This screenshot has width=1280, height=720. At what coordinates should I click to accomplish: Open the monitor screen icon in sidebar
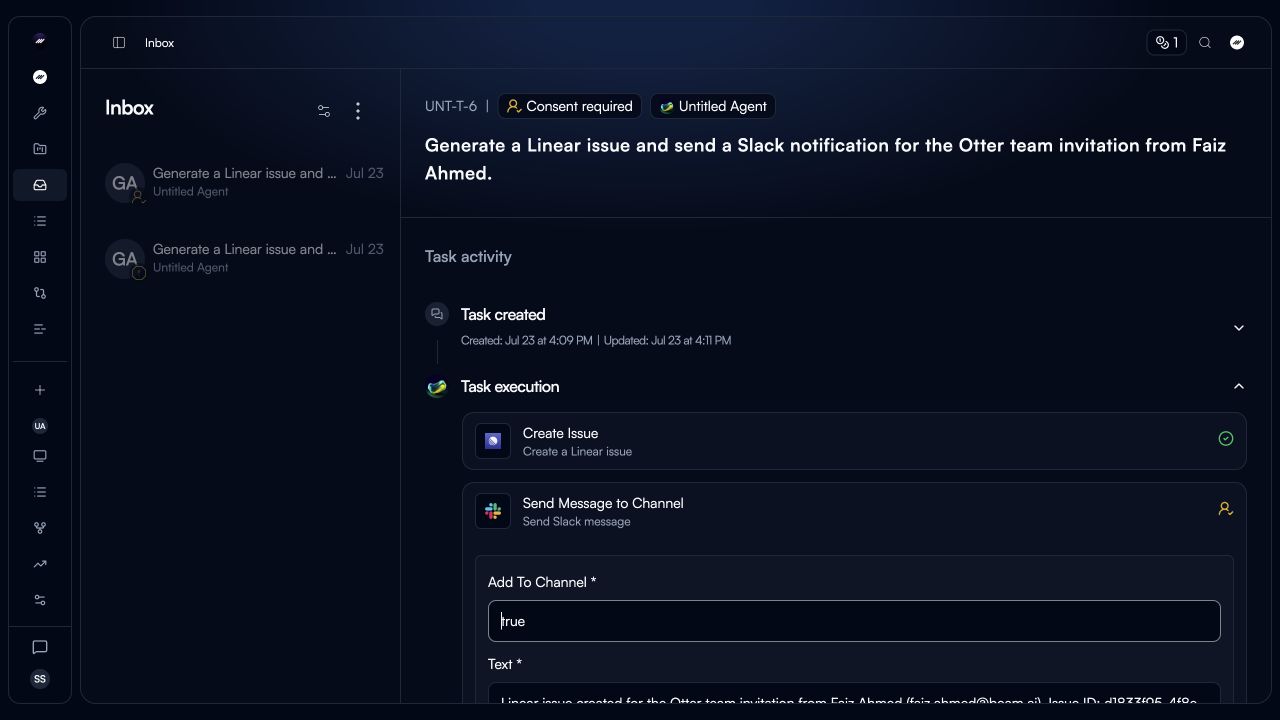click(x=40, y=456)
